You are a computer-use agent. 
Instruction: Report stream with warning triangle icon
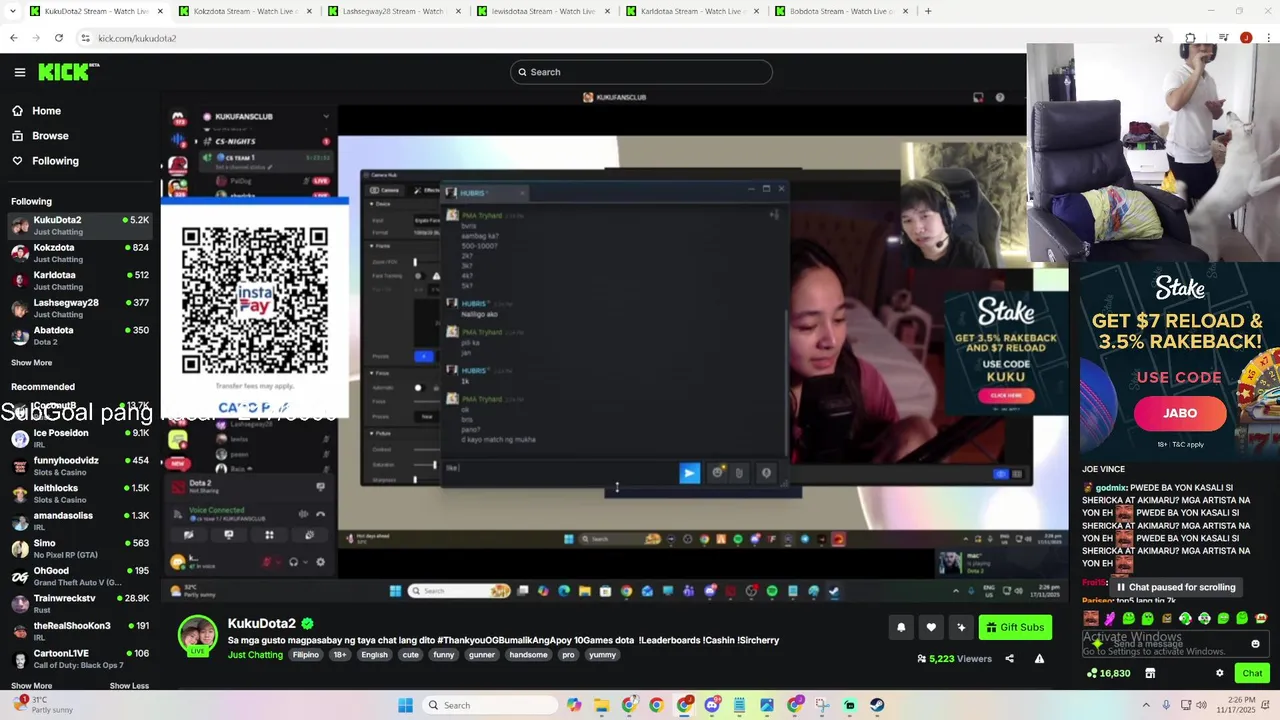[1039, 659]
